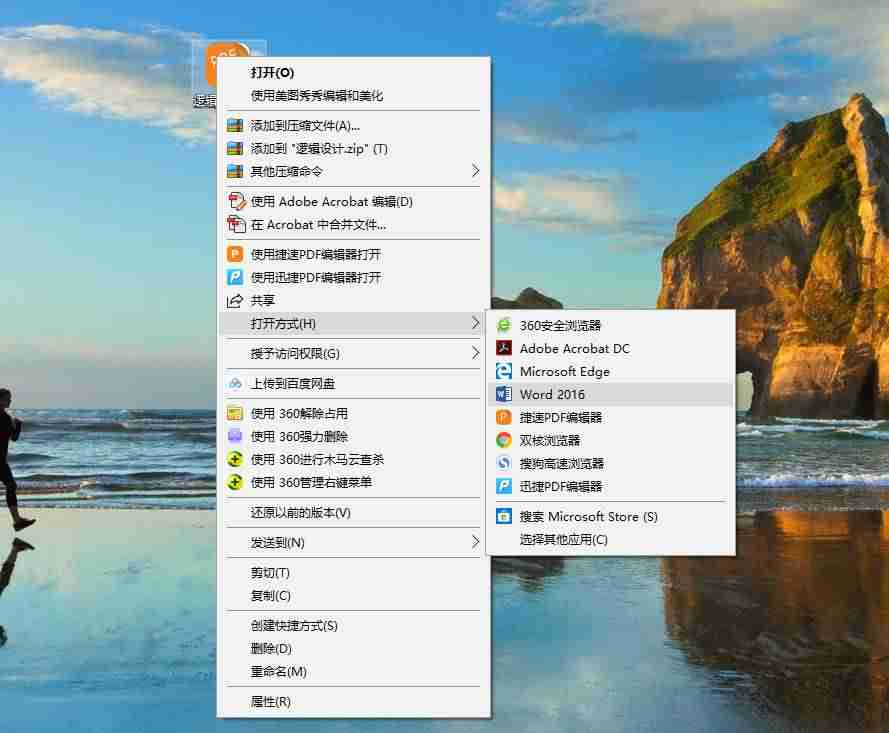Choose 删除(D) from the context menu
The height and width of the screenshot is (733, 889).
353,648
